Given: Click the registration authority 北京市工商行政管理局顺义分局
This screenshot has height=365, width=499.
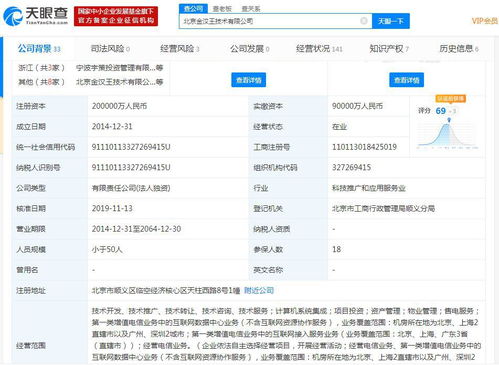Looking at the screenshot, I should 383,208.
